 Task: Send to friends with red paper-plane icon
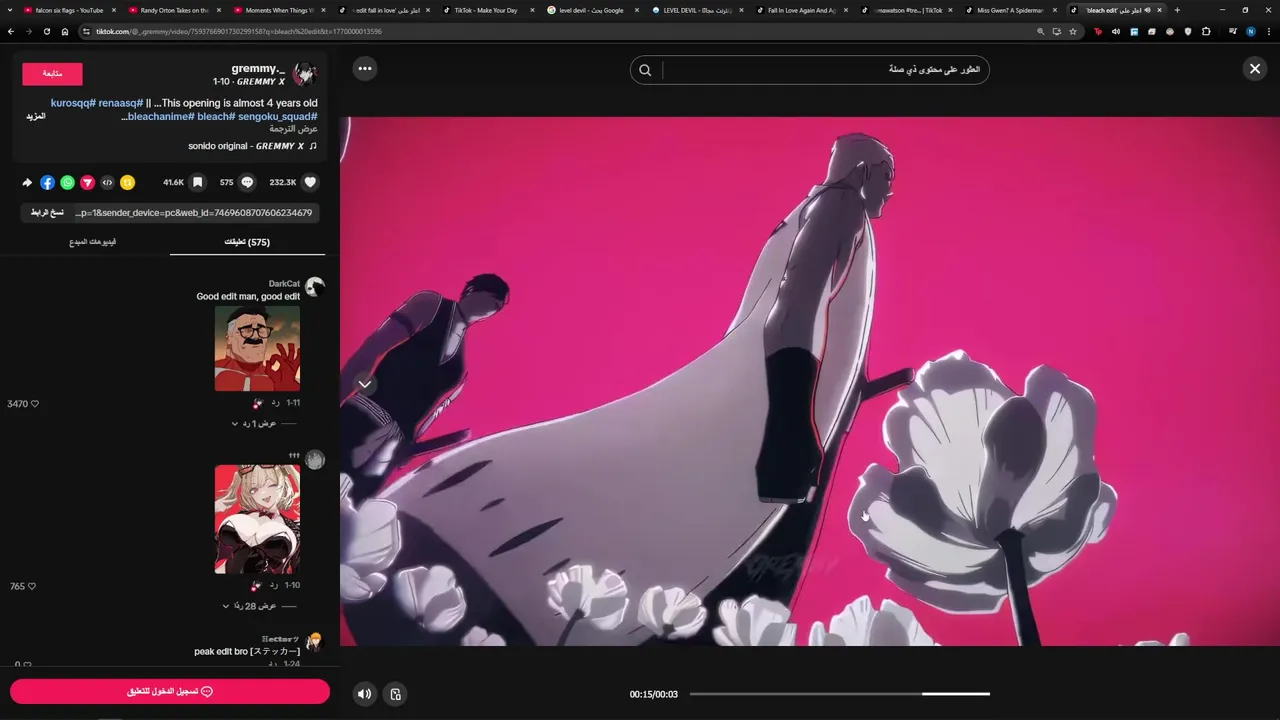click(87, 182)
